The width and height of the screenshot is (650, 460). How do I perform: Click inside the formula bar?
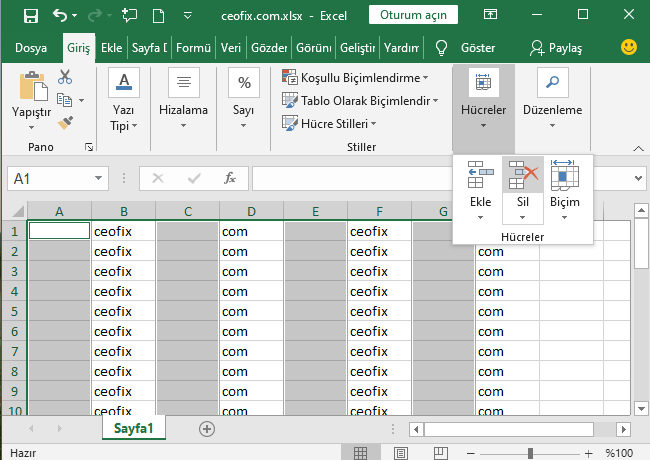pos(352,179)
